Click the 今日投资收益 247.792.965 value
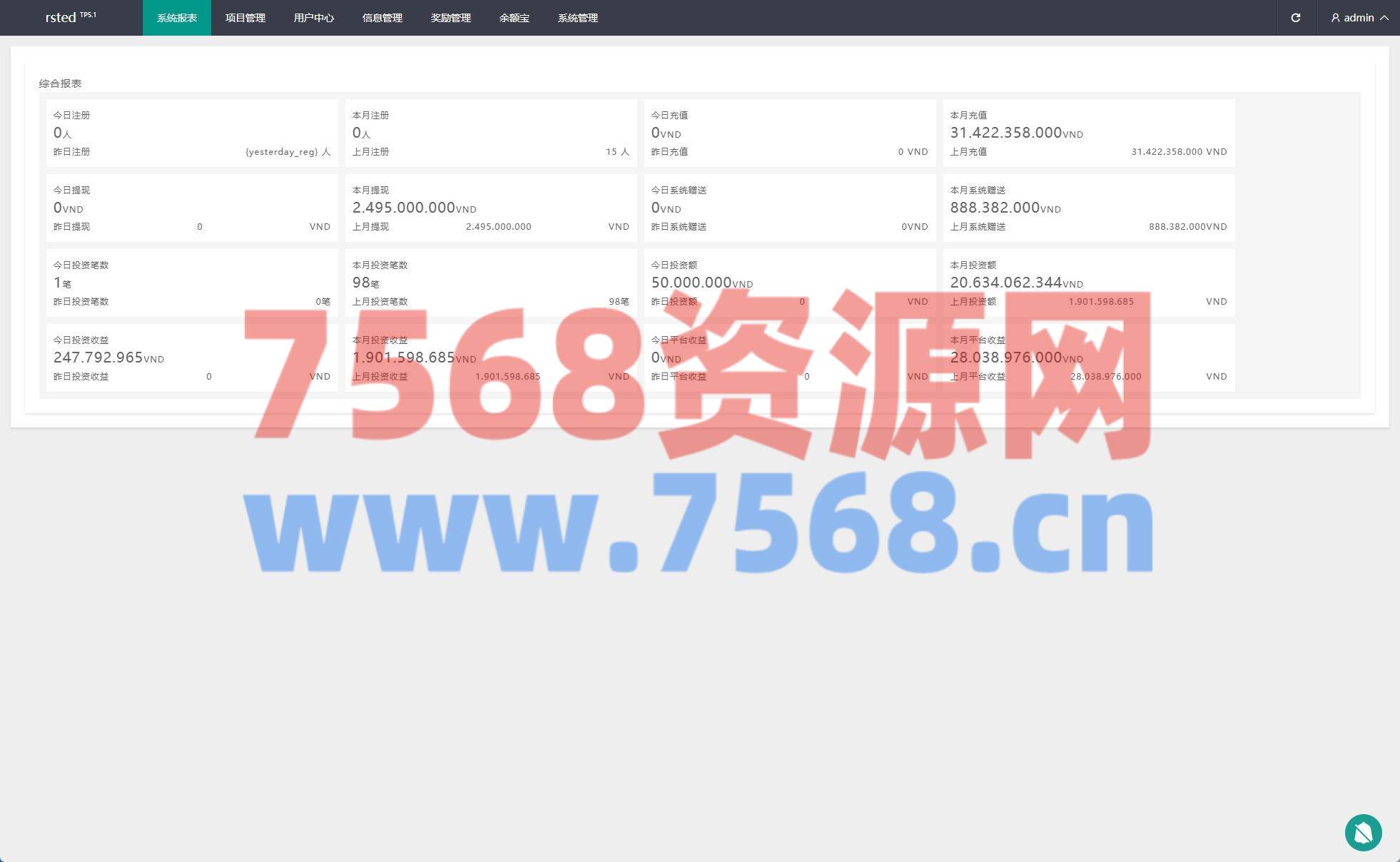This screenshot has width=1400, height=862. pos(98,358)
